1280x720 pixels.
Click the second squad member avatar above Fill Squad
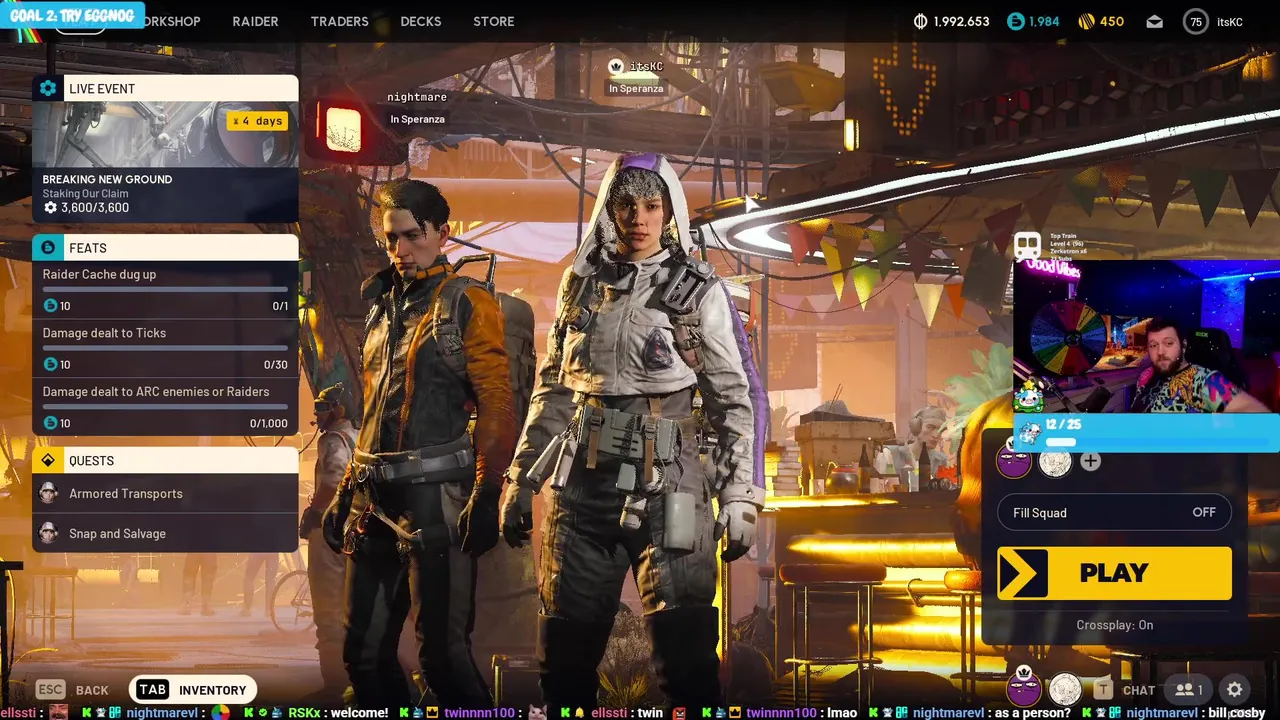pos(1055,461)
